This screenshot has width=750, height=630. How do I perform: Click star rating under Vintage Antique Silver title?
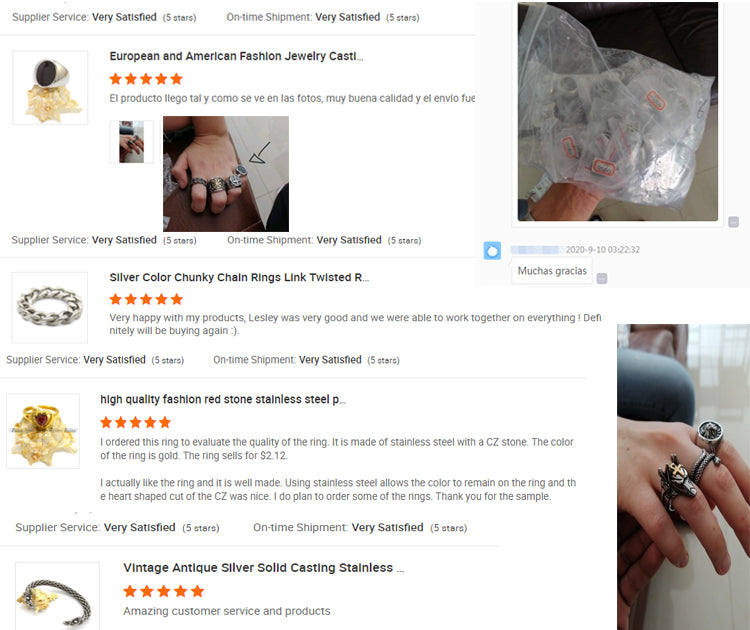(x=164, y=591)
